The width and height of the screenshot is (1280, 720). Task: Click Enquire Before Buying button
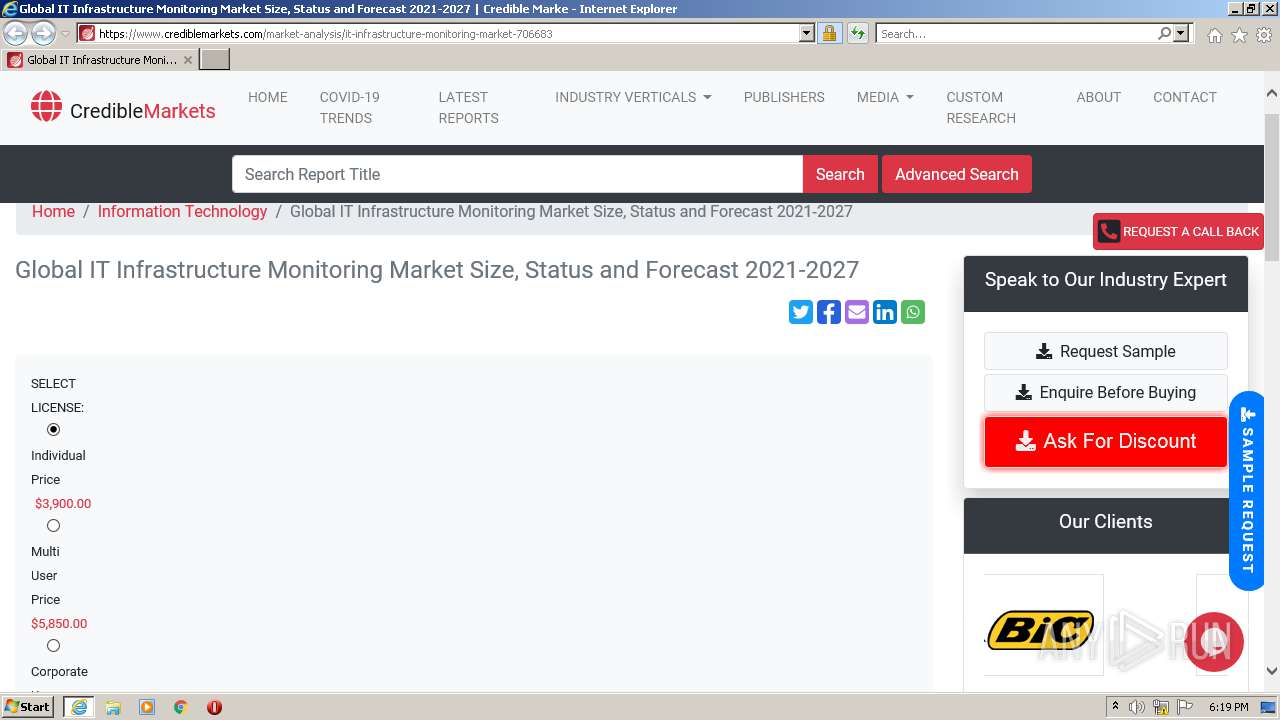point(1106,392)
